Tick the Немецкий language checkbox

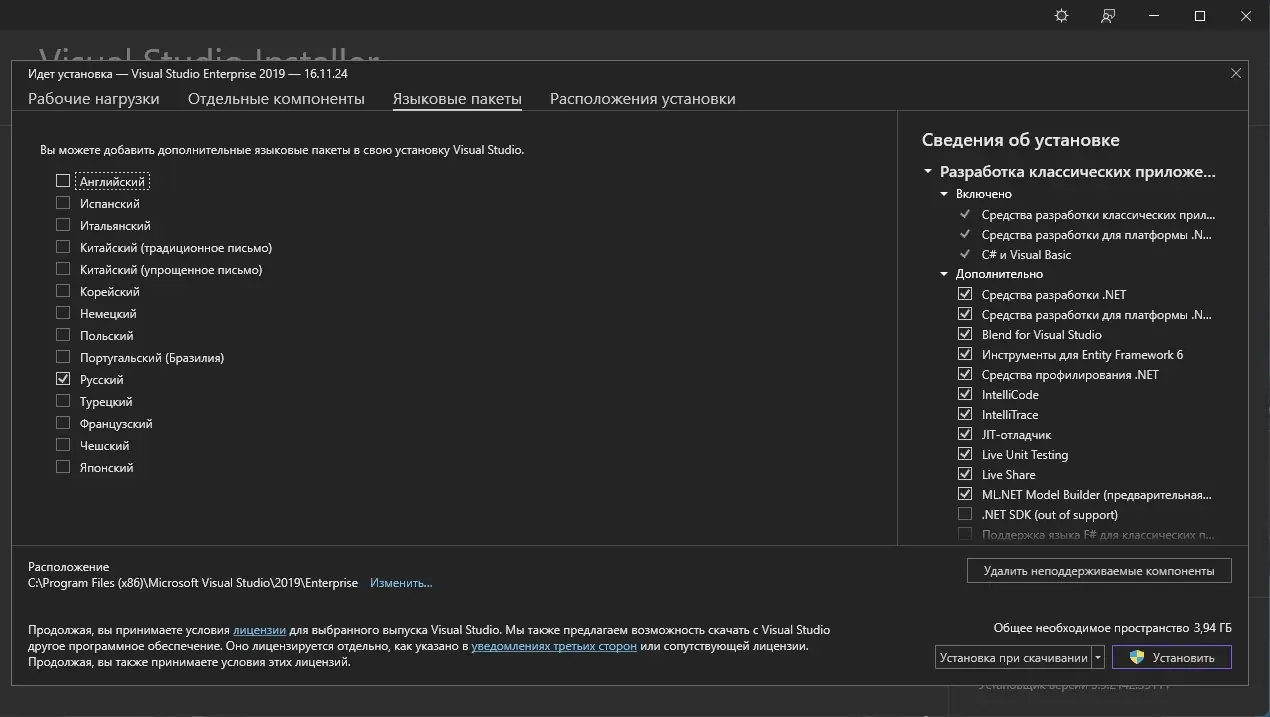click(63, 313)
